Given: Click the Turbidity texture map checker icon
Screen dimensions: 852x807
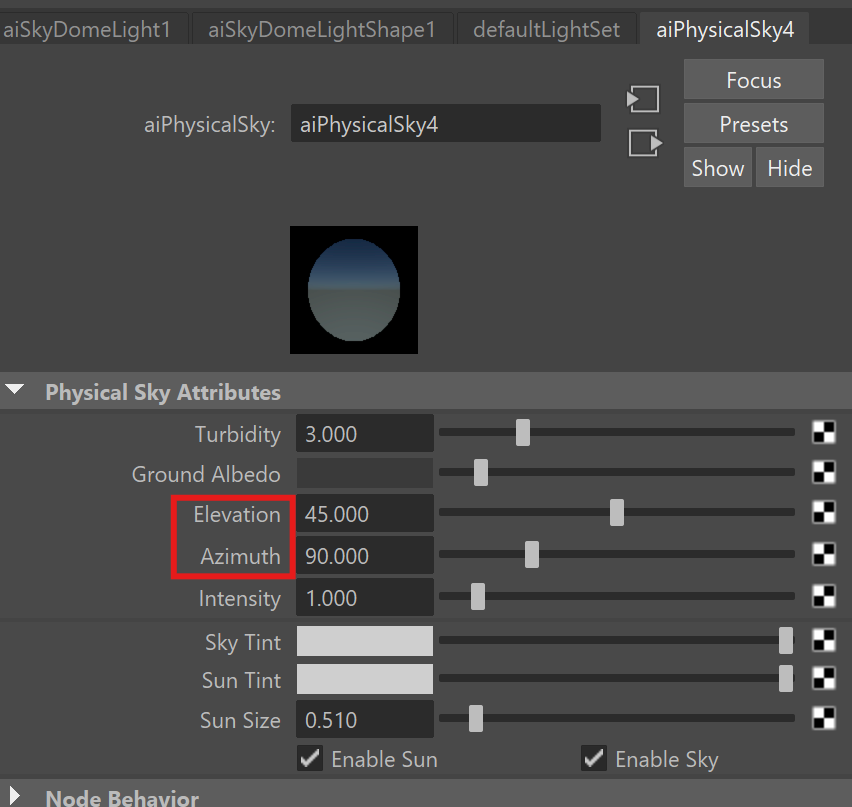Looking at the screenshot, I should pyautogui.click(x=823, y=433).
